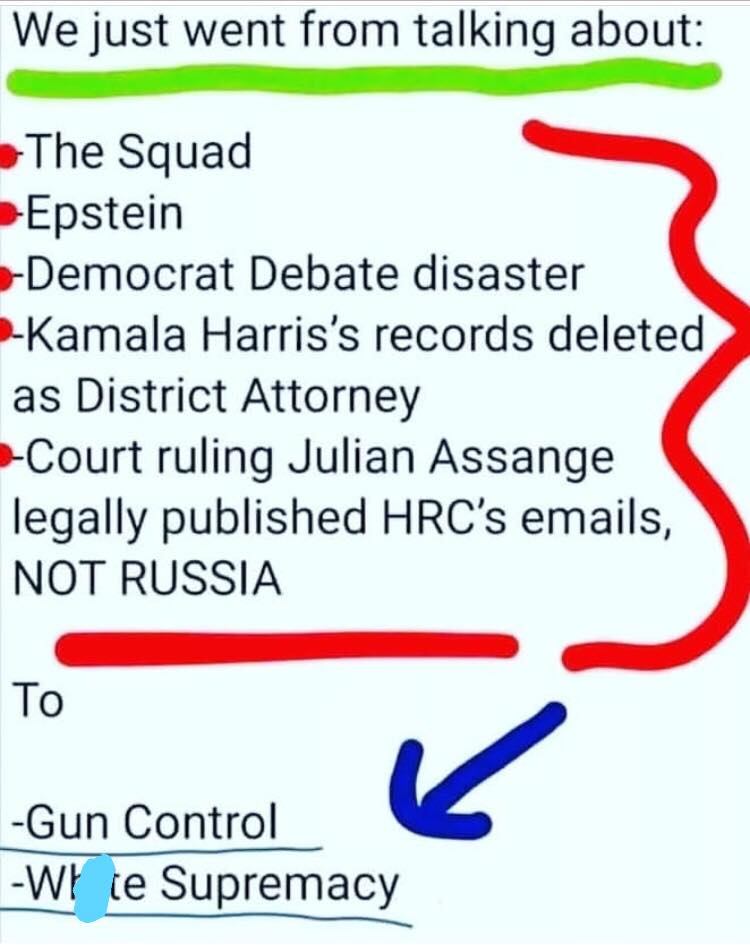Click the heading We just went from talking about
Viewport: 750px width, 945px height.
point(358,32)
